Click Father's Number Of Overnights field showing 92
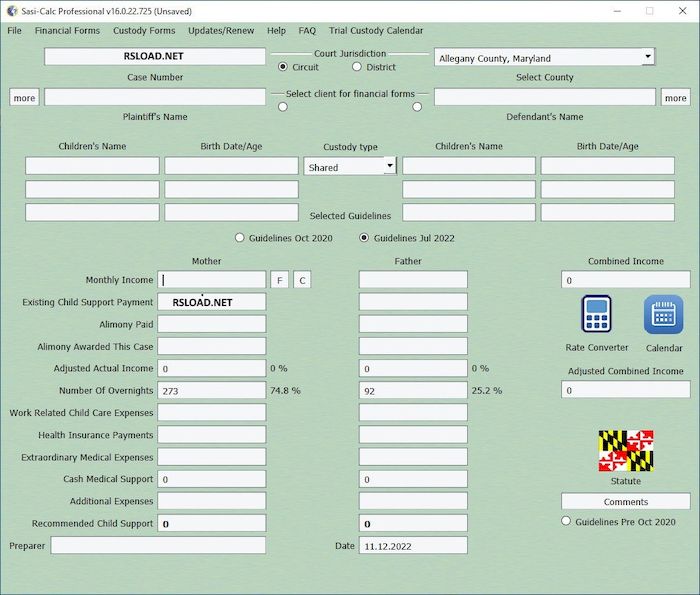 pyautogui.click(x=413, y=390)
